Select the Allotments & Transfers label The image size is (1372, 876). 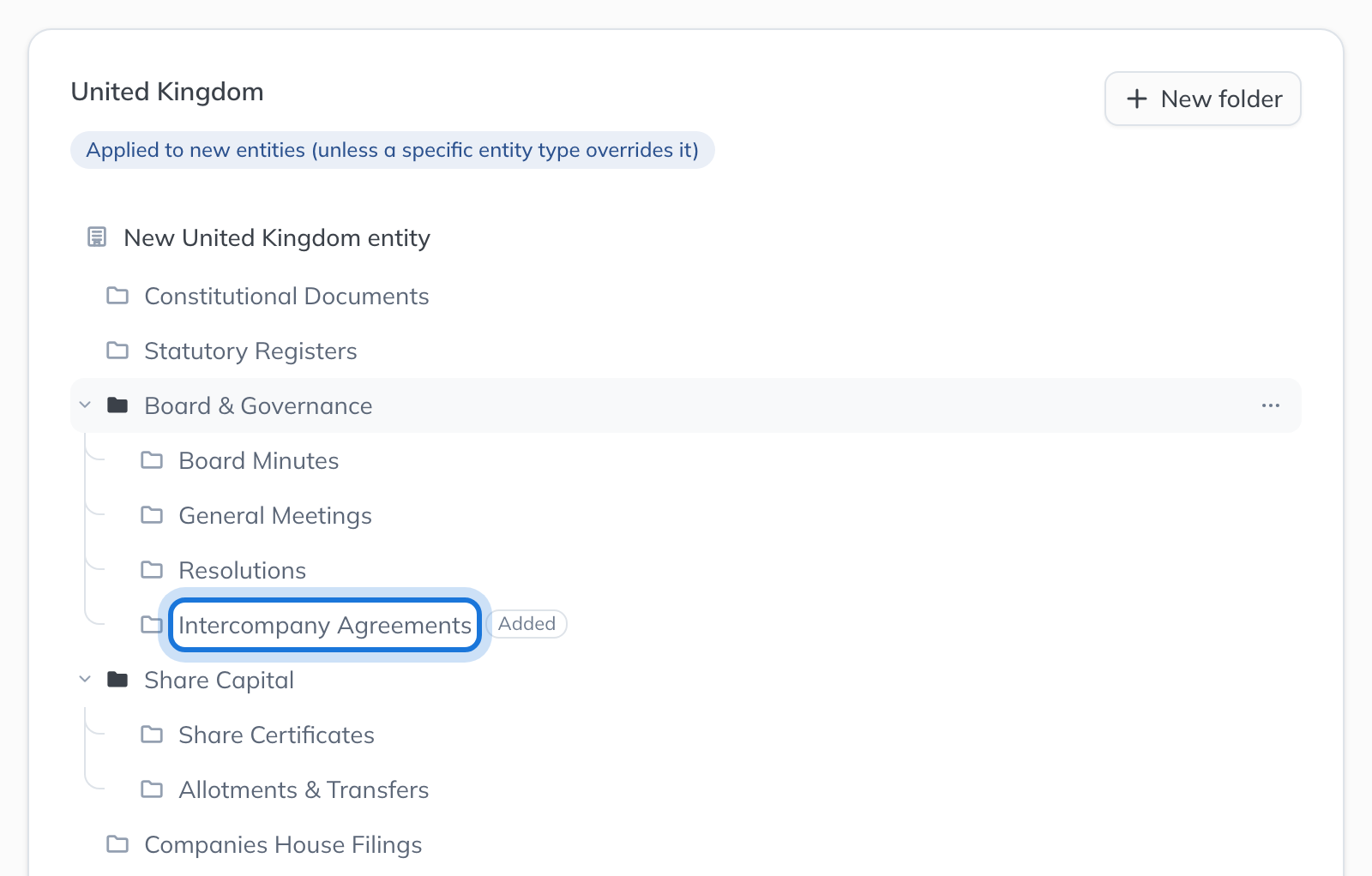(304, 789)
